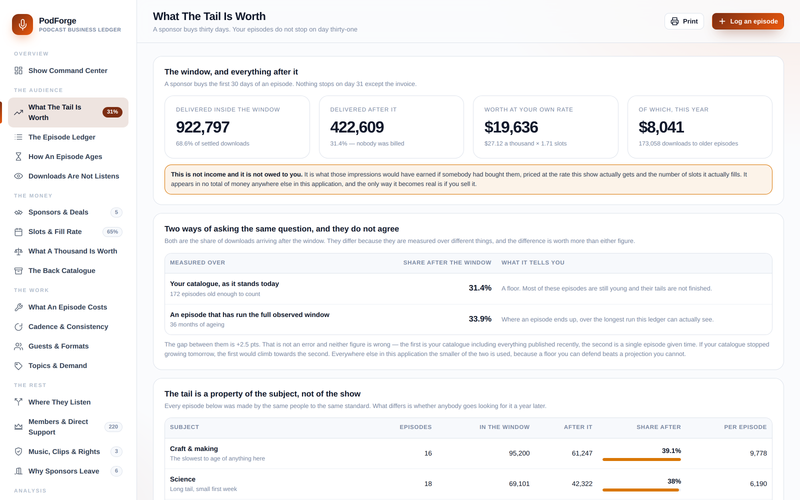Click the 422,609 delivered after it value
The width and height of the screenshot is (800, 500).
click(x=357, y=127)
